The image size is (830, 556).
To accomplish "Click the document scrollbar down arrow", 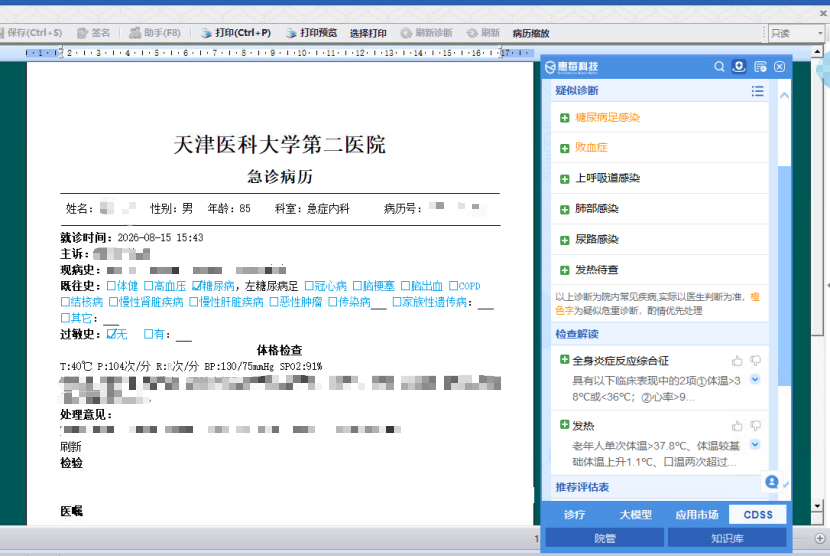I will point(817,506).
